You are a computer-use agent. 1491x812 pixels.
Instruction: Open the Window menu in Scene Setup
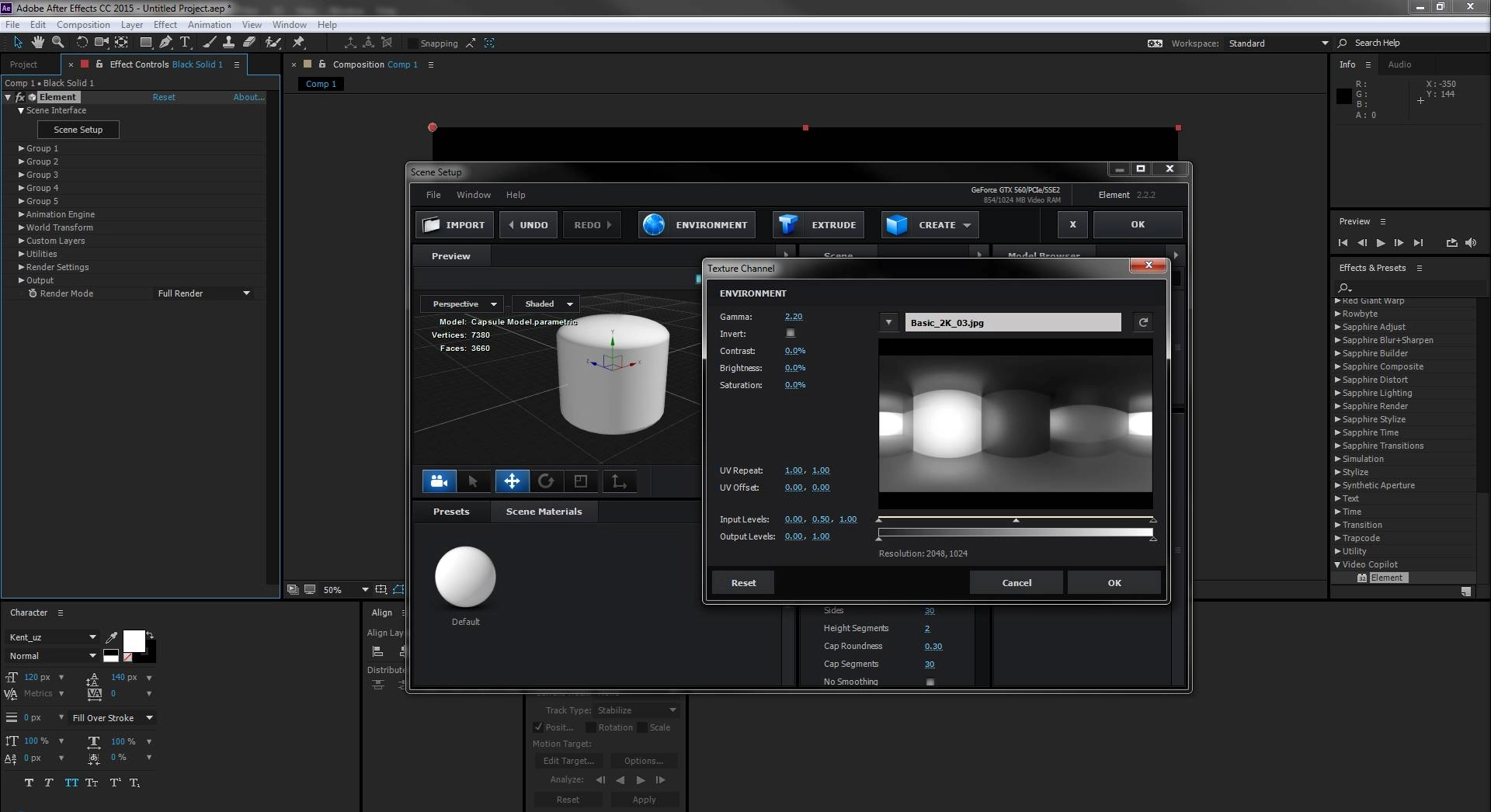[474, 195]
